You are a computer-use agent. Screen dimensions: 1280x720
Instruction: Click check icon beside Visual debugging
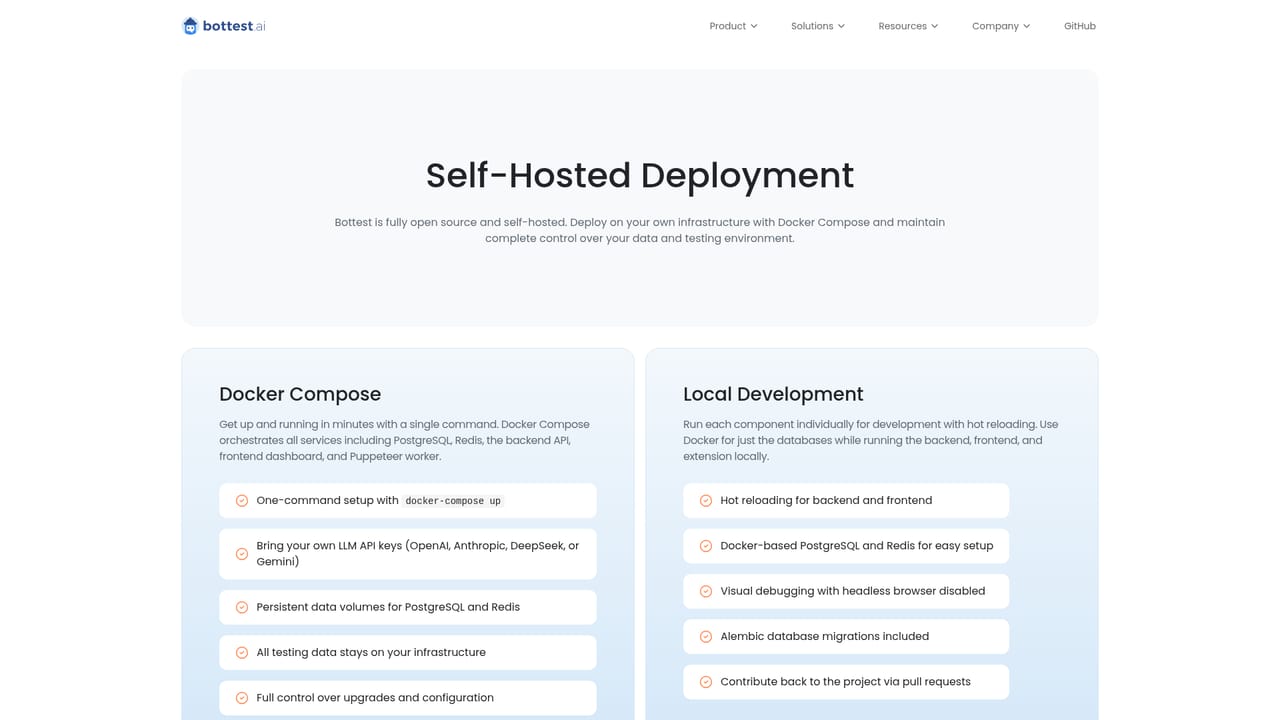pyautogui.click(x=706, y=591)
